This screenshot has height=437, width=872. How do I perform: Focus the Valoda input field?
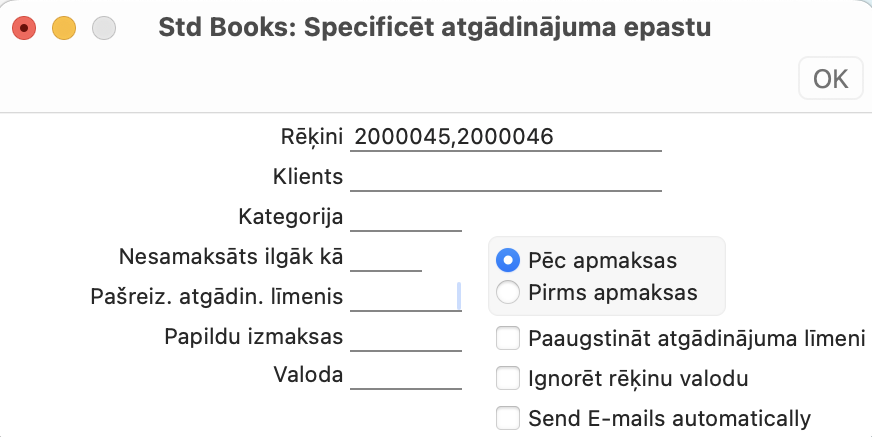(406, 376)
